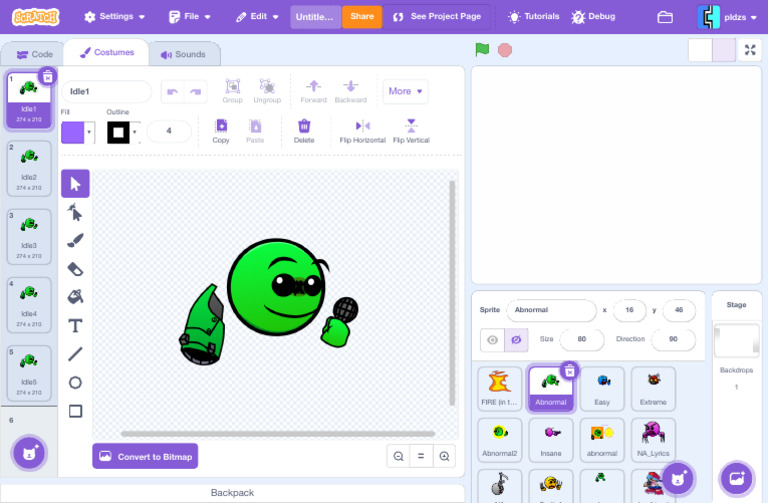This screenshot has height=503, width=768.
Task: Reset canvas zoom with equals button
Action: point(421,456)
